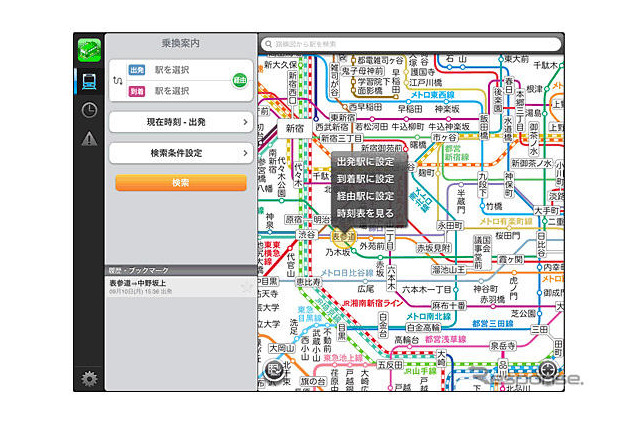Click the メトロ南北線 line label
The height and width of the screenshot is (426, 640).
pos(429,316)
